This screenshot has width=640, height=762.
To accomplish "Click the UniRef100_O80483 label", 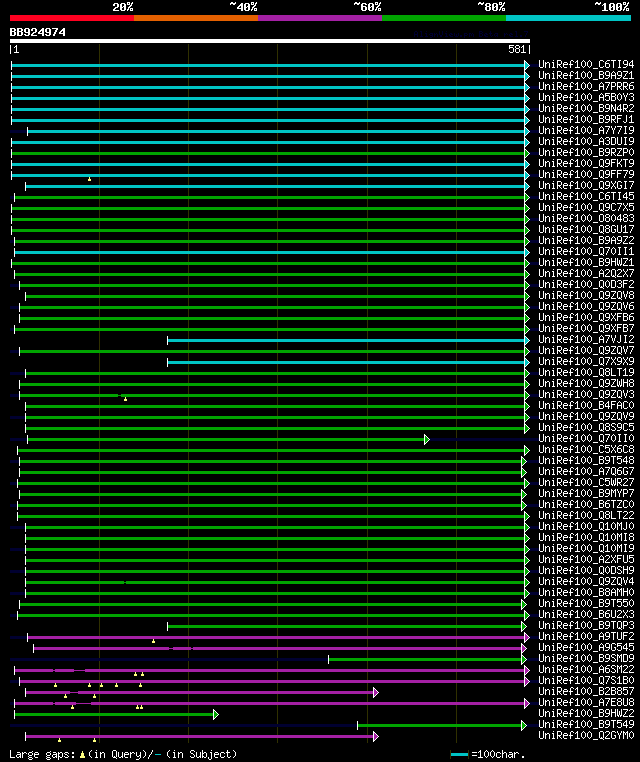I will (x=586, y=219).
